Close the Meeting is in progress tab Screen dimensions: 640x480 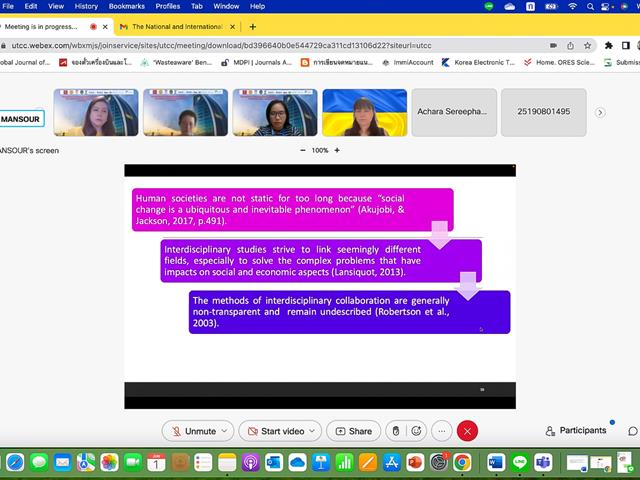105,27
